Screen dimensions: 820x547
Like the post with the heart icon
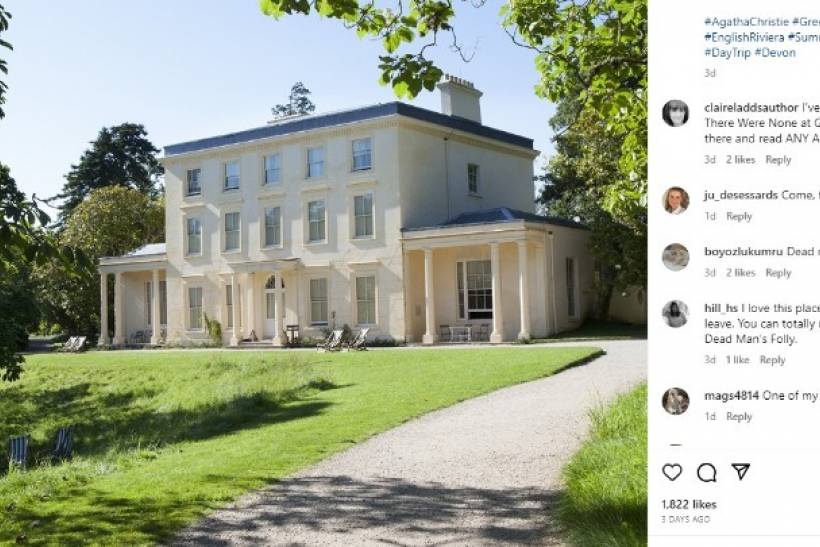(672, 473)
